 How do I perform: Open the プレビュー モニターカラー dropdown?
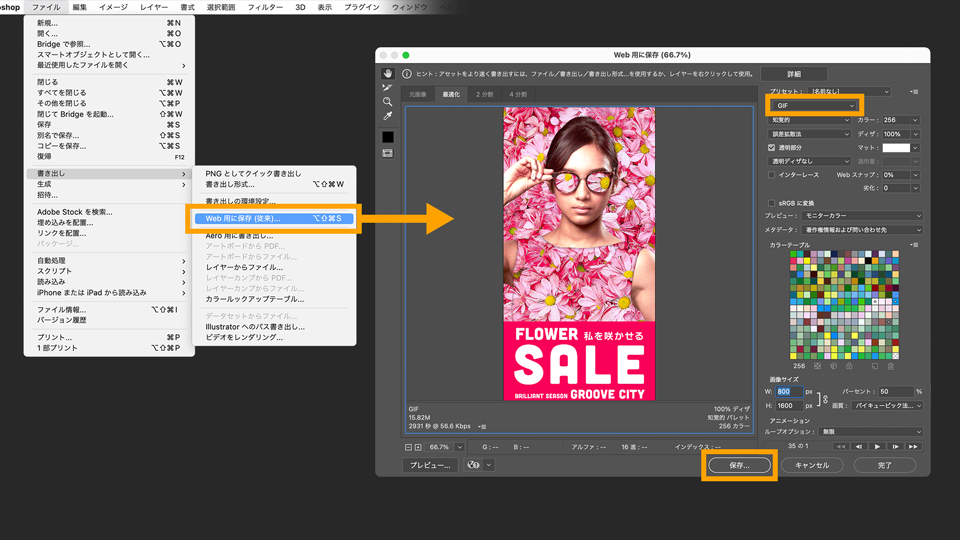tap(861, 216)
